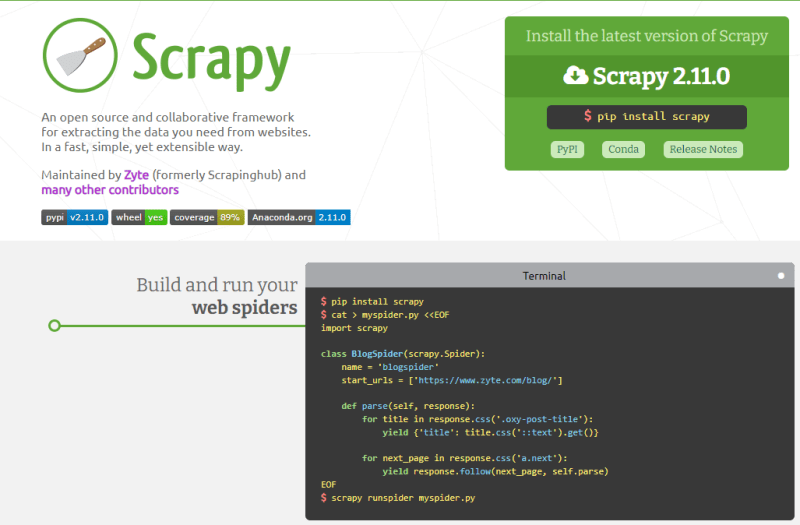Click the 'web spiders' bold heading
Viewport: 800px width, 525px height.
coord(245,308)
